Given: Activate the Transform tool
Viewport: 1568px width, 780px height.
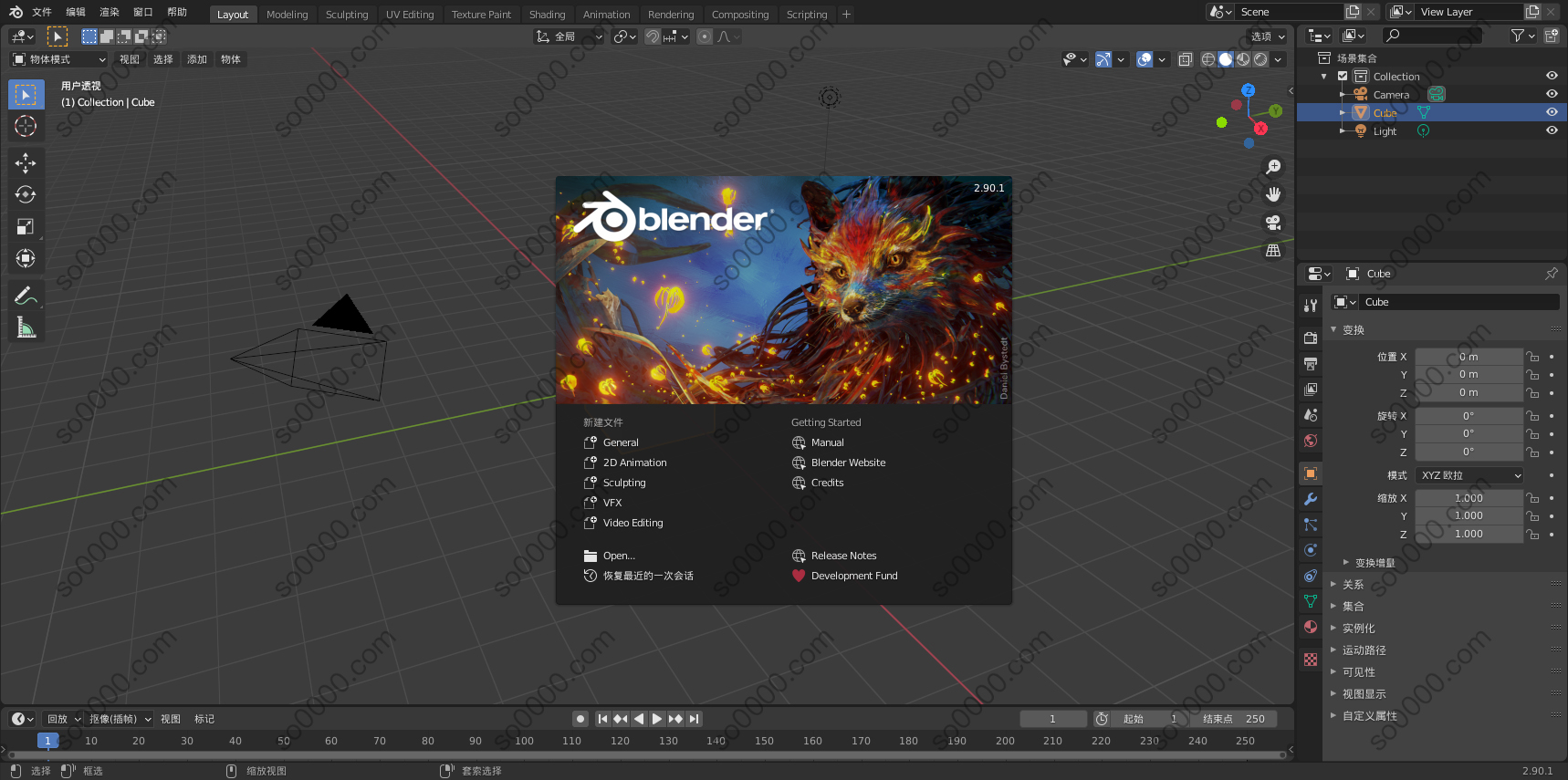Looking at the screenshot, I should click(x=26, y=258).
